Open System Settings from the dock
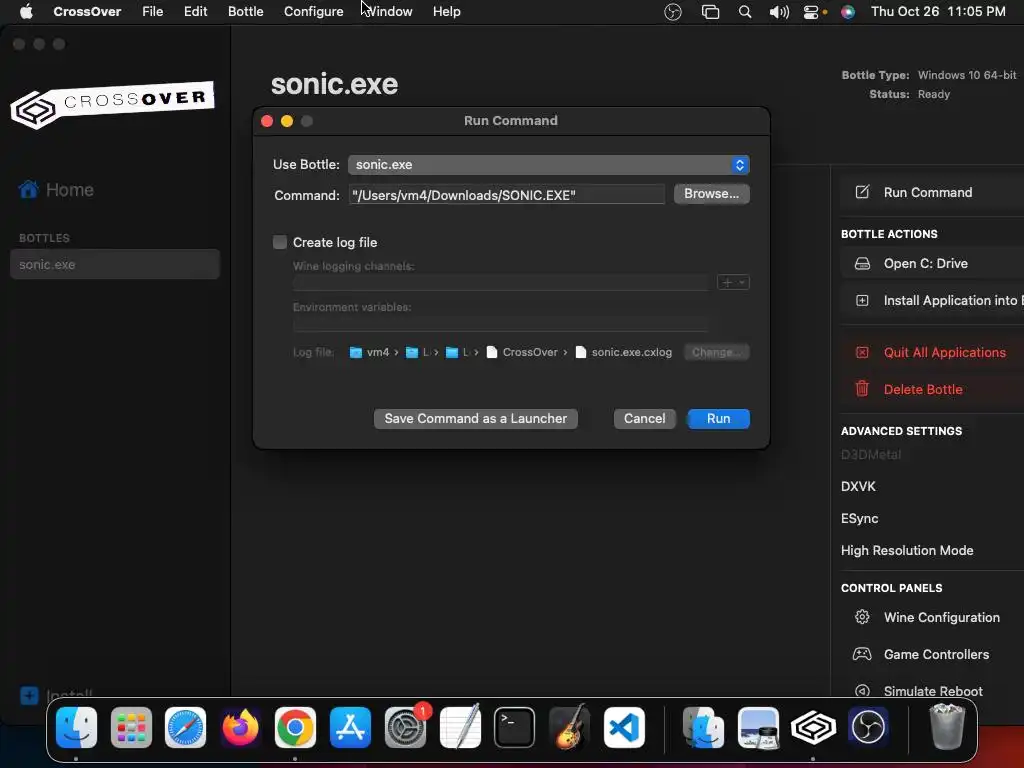 [405, 727]
